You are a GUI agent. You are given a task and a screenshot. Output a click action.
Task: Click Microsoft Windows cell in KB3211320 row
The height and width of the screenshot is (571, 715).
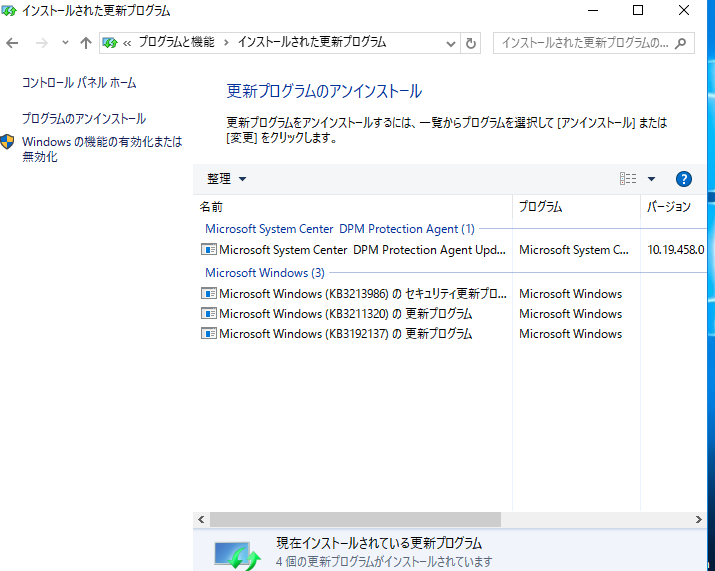570,314
